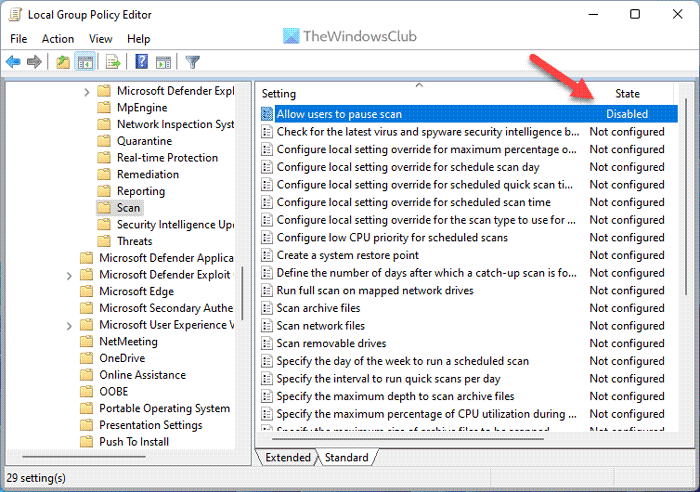This screenshot has height=492, width=700.
Task: Click the policy icon beside Scan archive files
Action: [267, 308]
